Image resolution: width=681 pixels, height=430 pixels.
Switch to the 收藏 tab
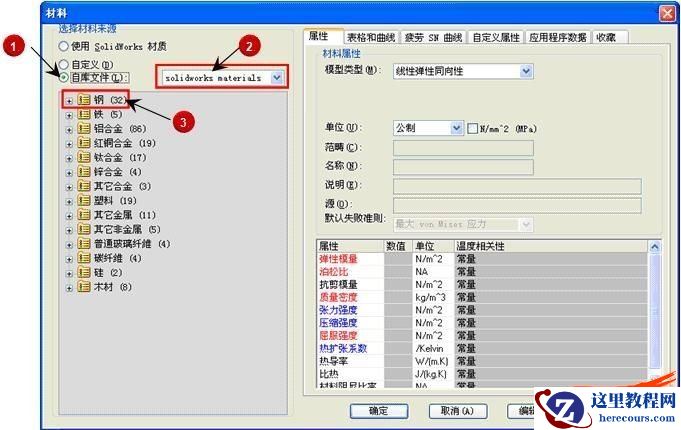pos(610,37)
